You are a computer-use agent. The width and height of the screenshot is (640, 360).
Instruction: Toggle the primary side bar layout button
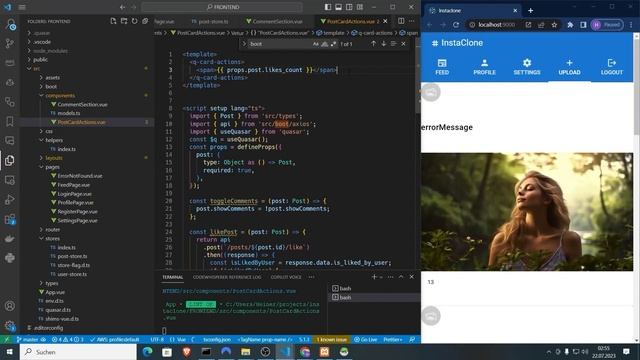click(x=328, y=7)
